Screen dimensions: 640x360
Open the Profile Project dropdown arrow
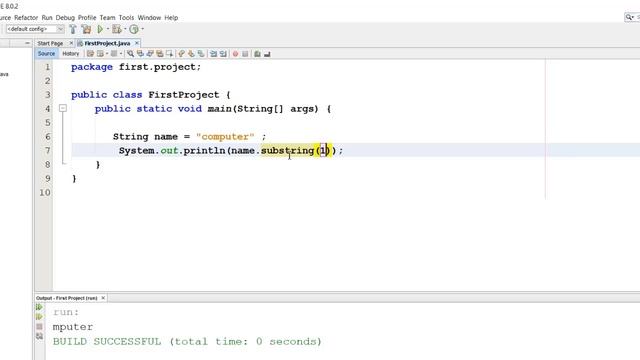click(x=142, y=29)
